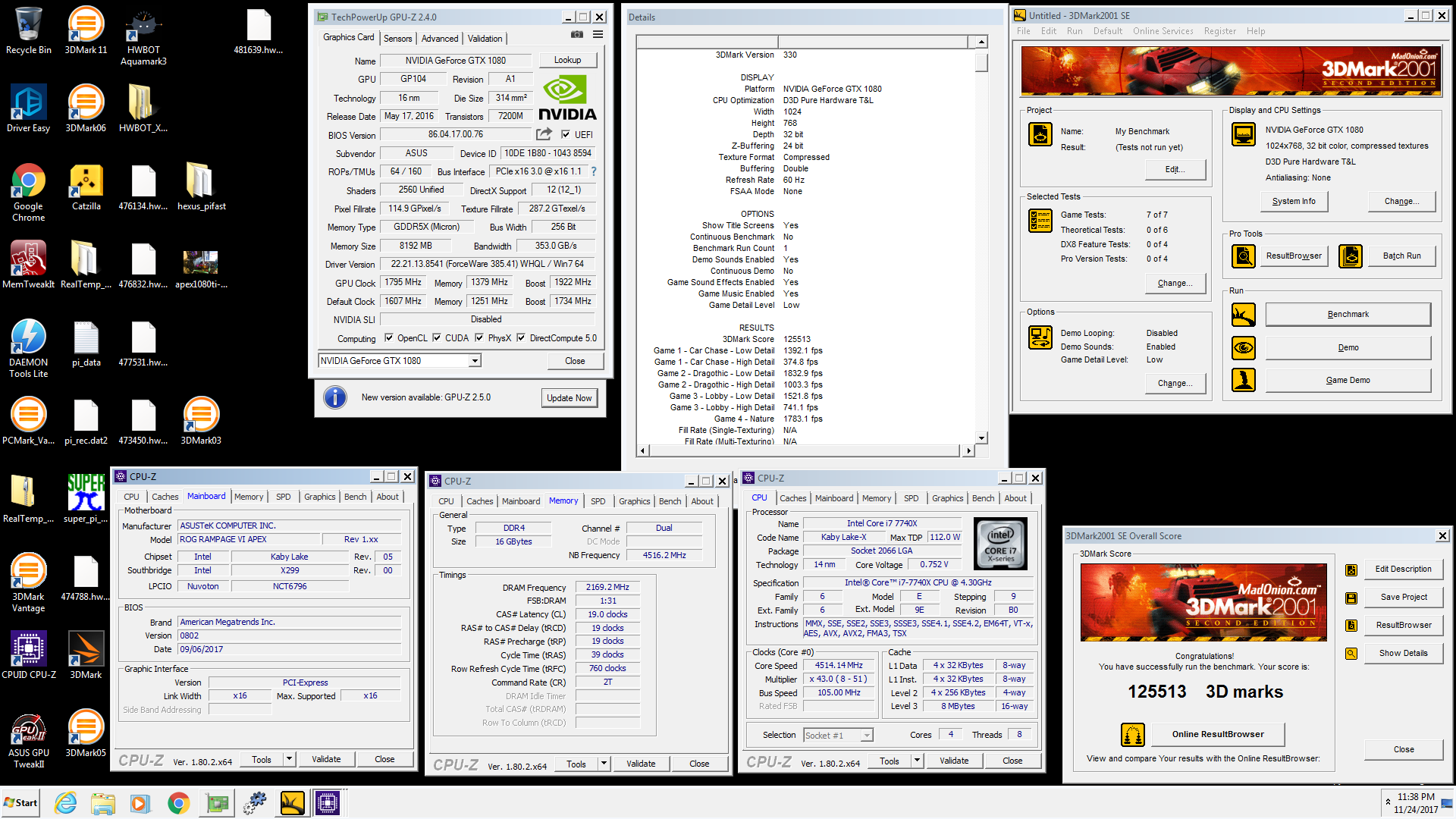Click the 3DMark2001 taskbar icon
The width and height of the screenshot is (1456, 819).
click(292, 803)
